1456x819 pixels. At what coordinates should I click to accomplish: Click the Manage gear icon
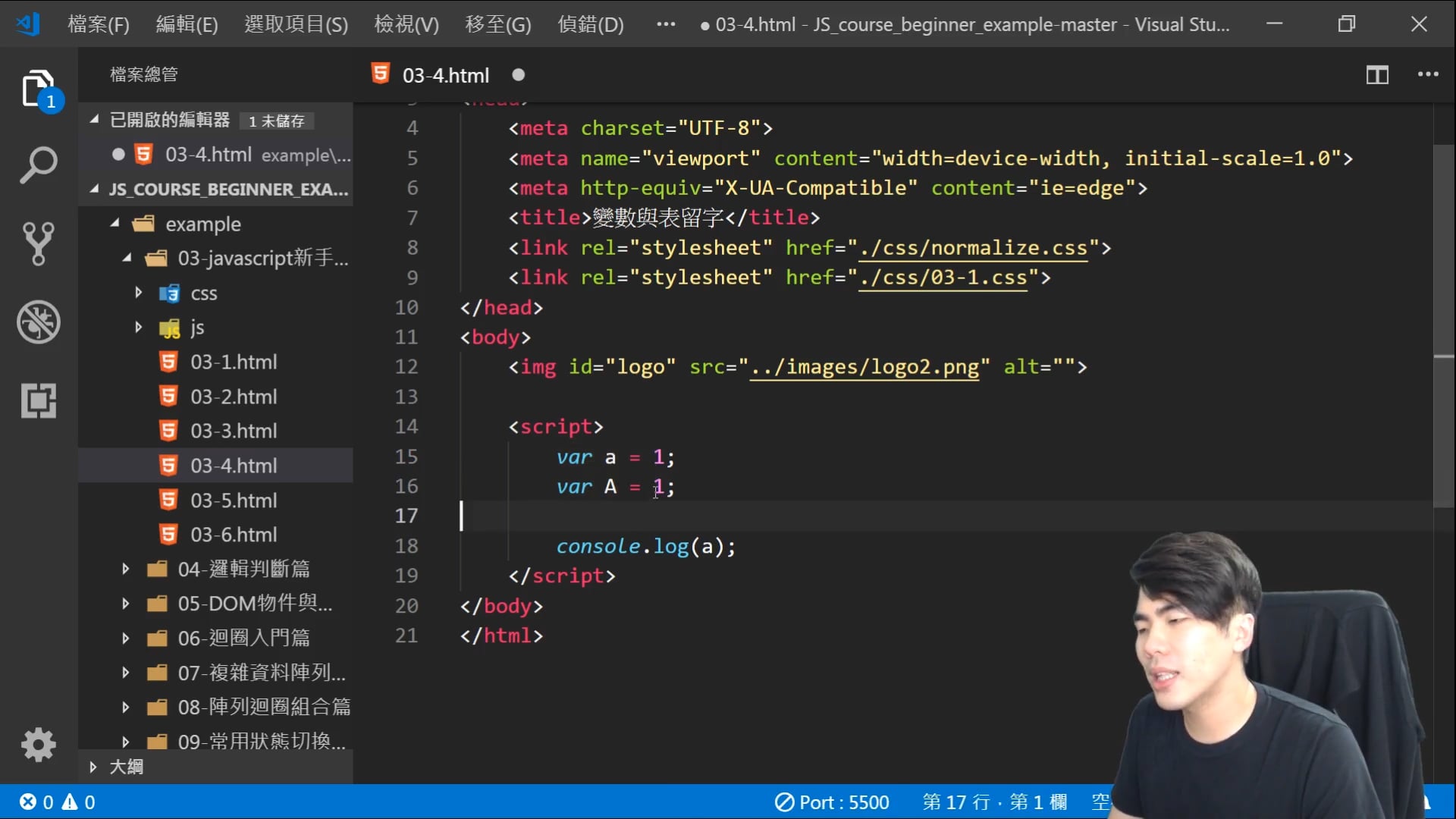38,745
